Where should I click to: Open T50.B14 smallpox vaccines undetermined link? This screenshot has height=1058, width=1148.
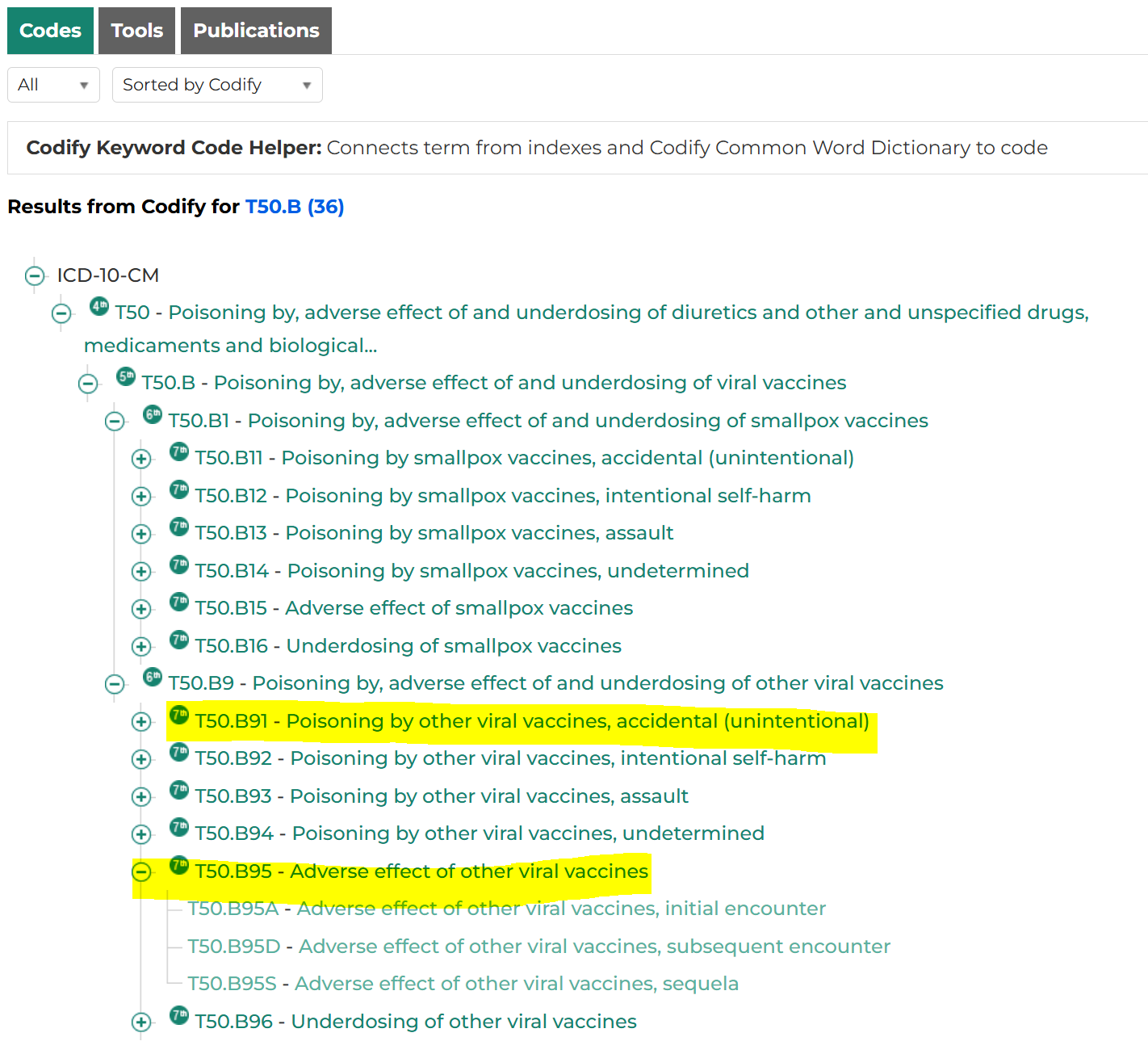(472, 571)
